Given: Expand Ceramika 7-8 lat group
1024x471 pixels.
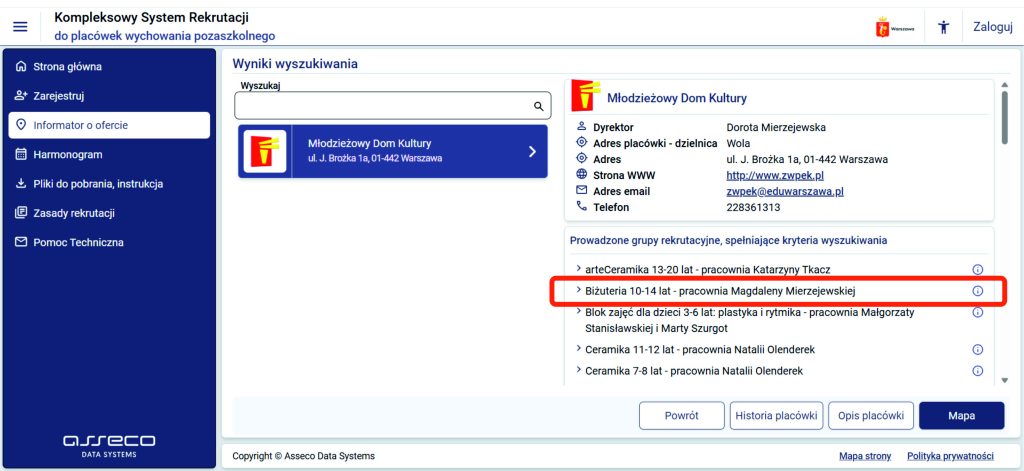Looking at the screenshot, I should pyautogui.click(x=579, y=370).
